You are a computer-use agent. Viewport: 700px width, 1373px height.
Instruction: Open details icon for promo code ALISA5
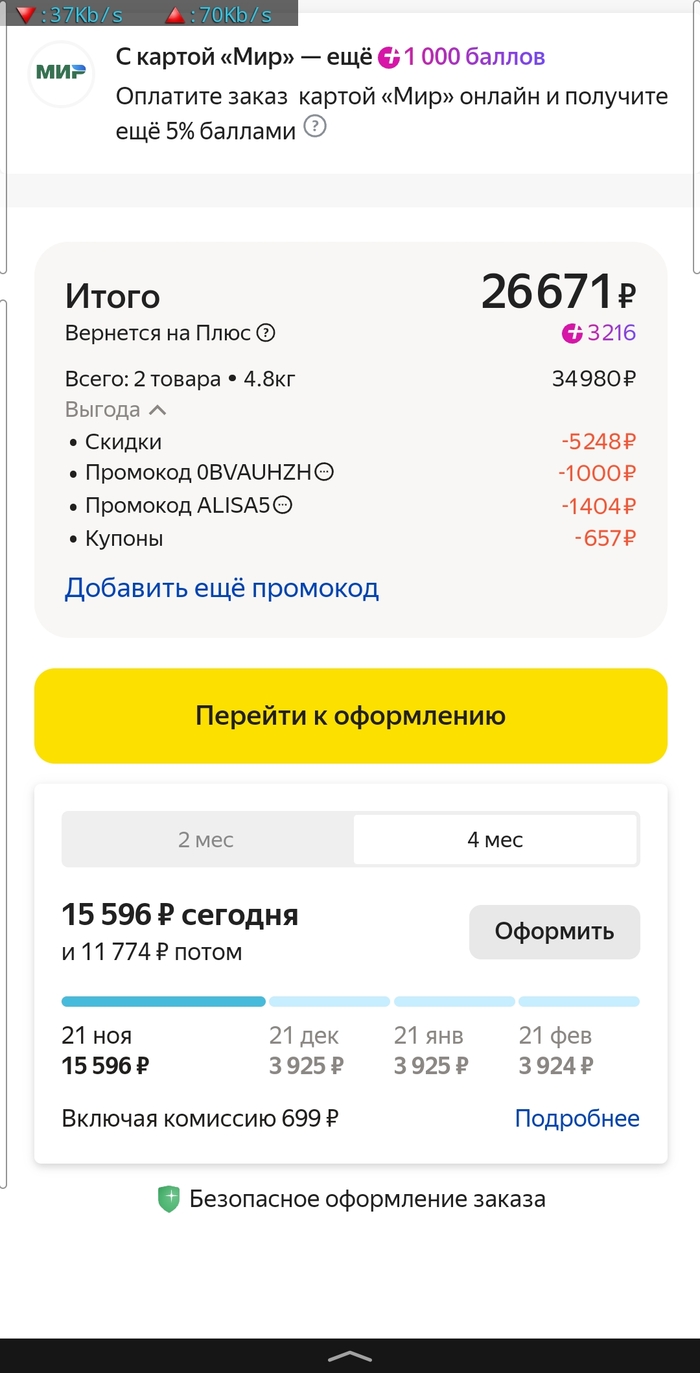[x=283, y=505]
